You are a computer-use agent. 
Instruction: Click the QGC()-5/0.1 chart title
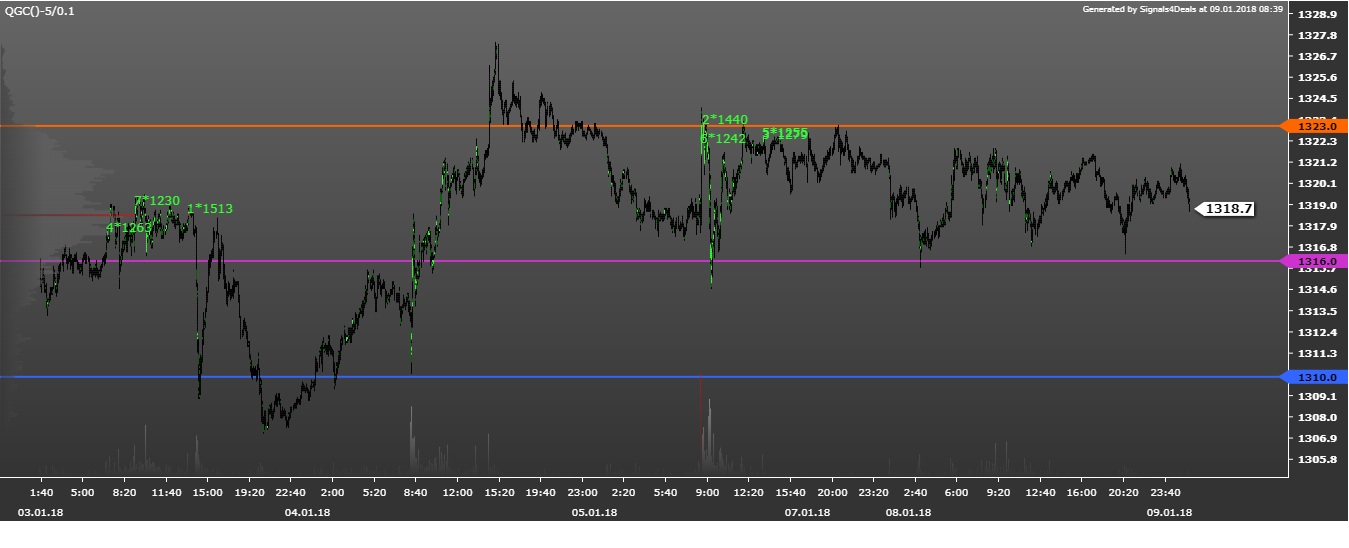click(39, 10)
